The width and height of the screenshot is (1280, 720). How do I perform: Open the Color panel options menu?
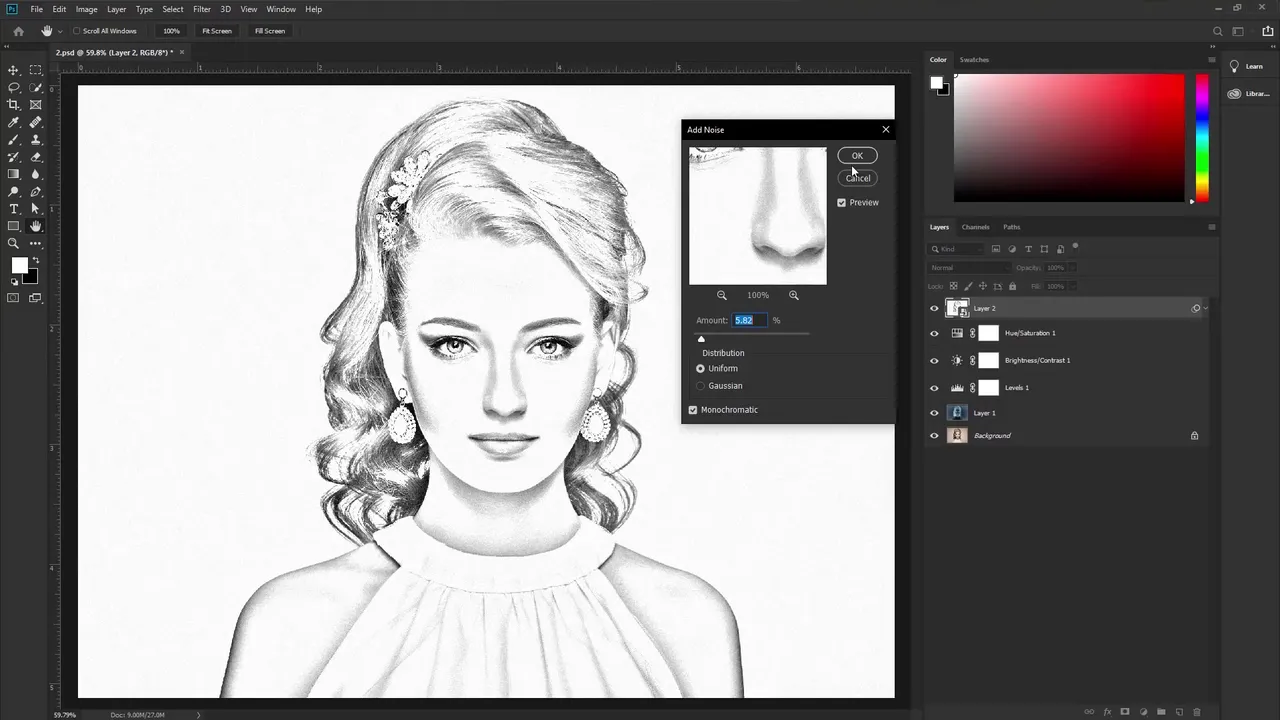click(x=1212, y=60)
